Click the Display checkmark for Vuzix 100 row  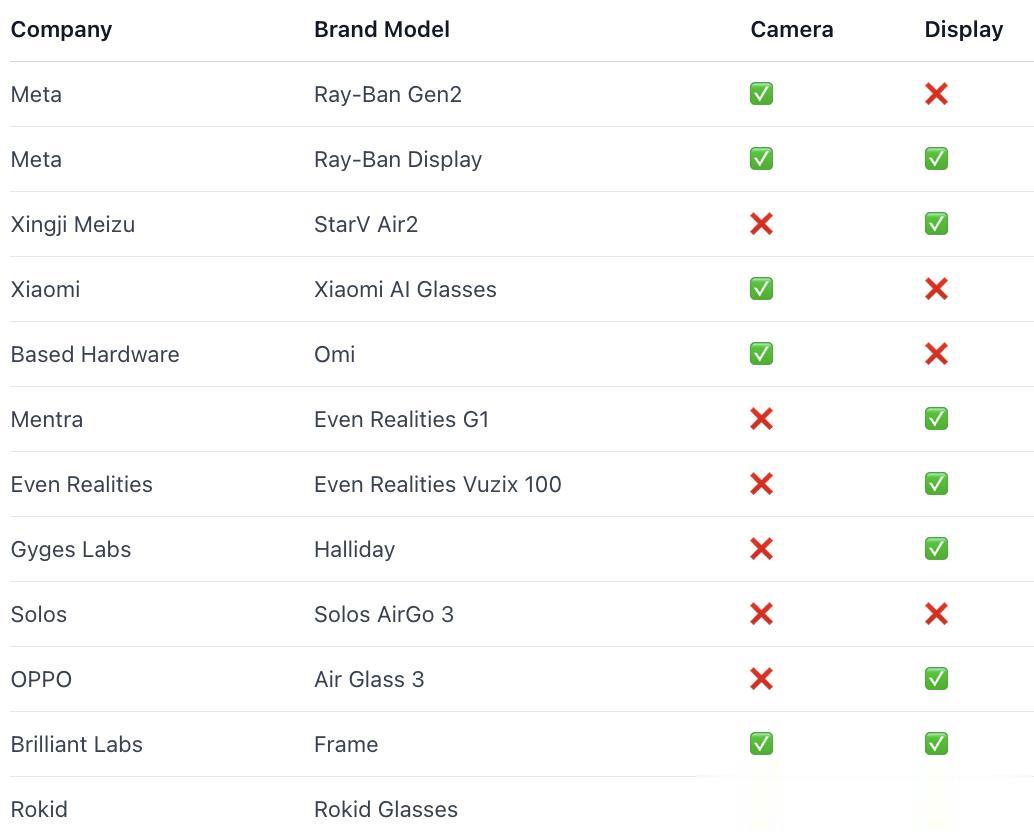(936, 484)
